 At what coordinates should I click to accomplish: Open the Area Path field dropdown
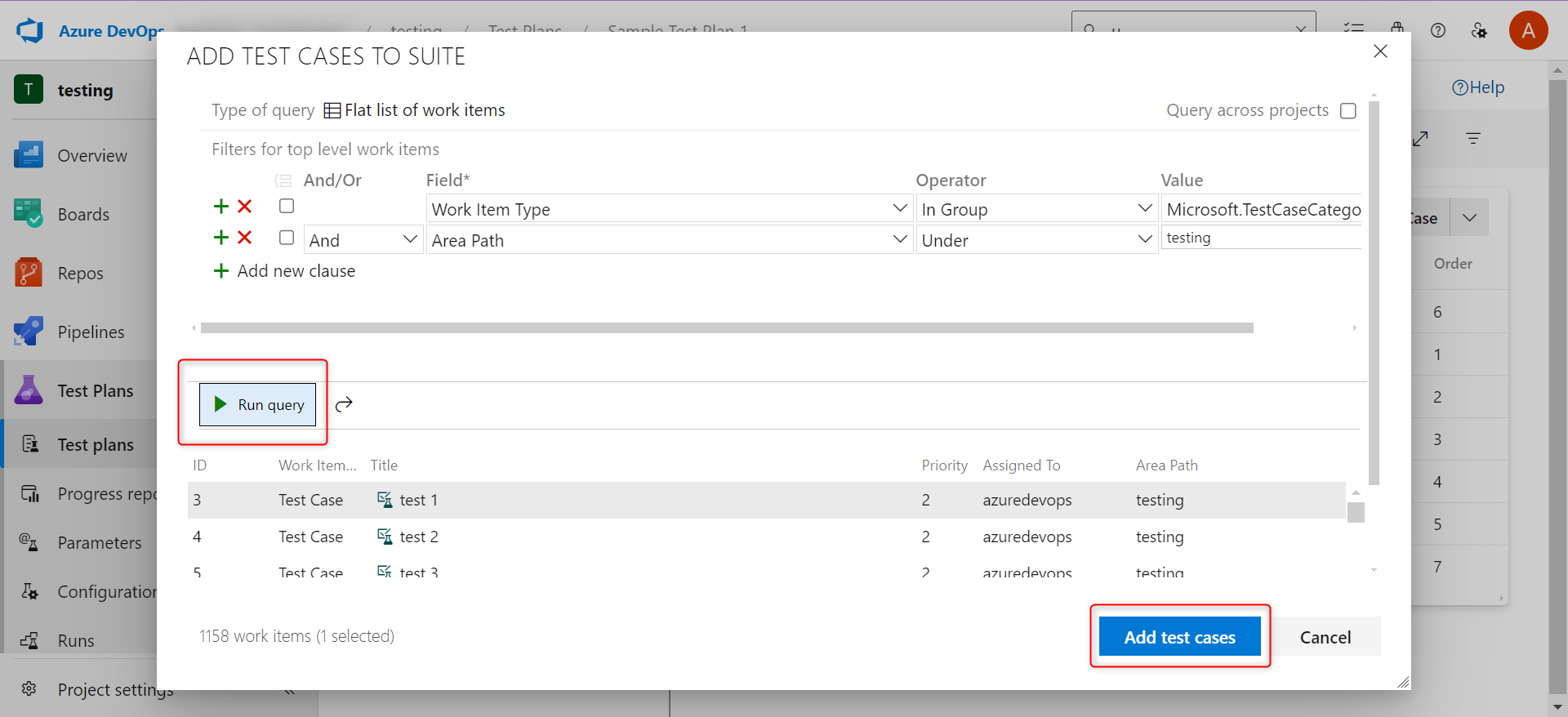click(669, 240)
